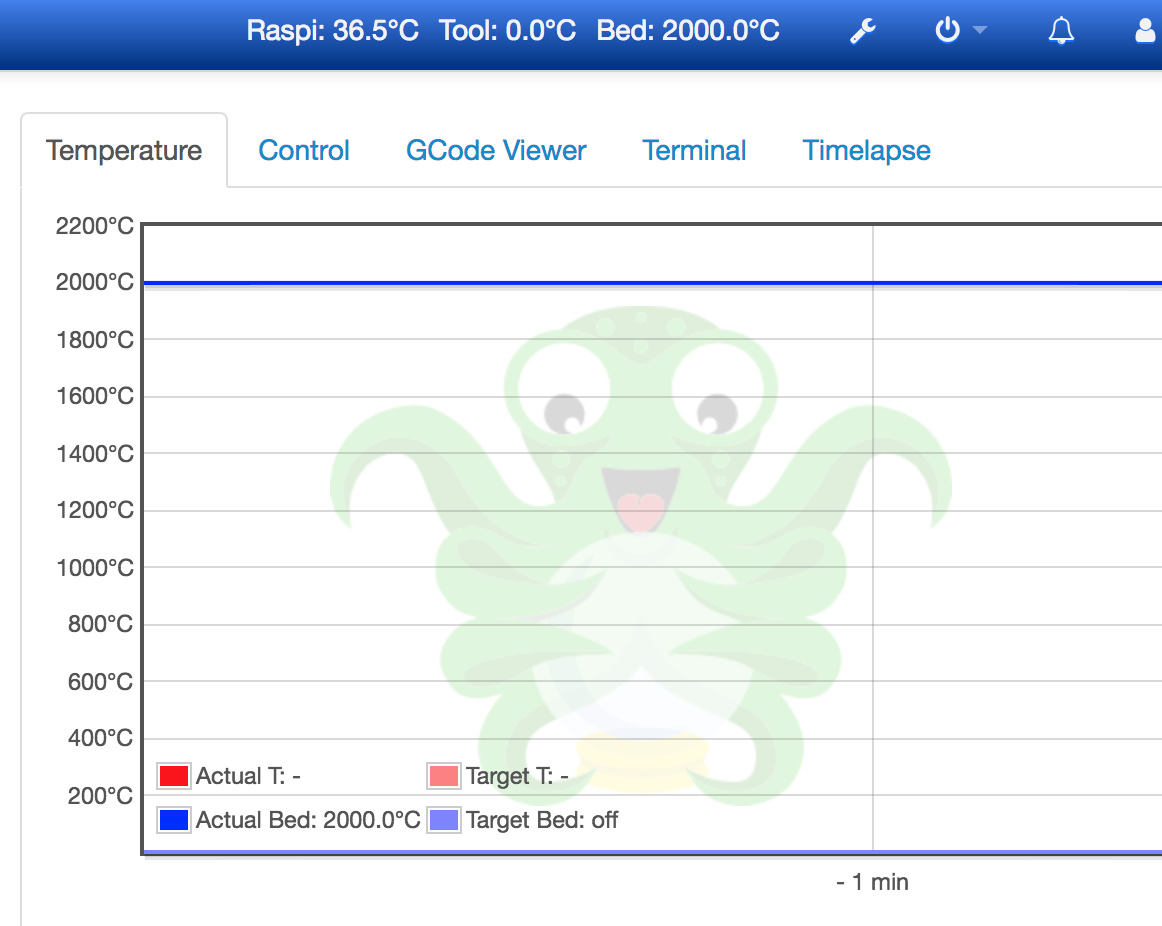1162x926 pixels.
Task: Click the '2200°C' axis label
Action: pos(95,225)
